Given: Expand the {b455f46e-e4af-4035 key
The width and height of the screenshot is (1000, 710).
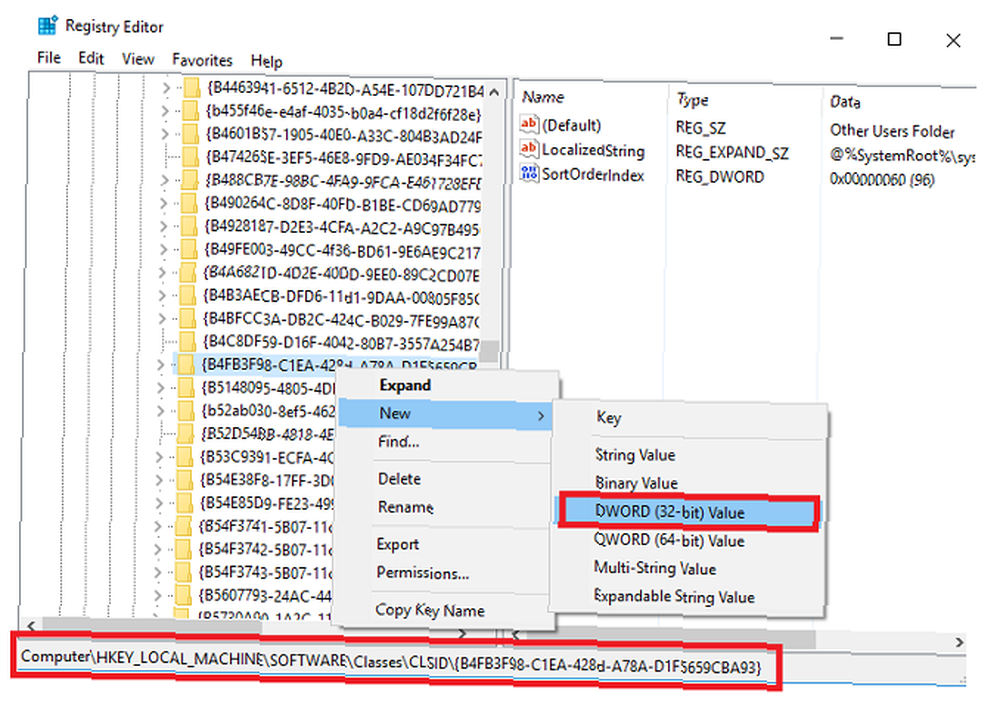Looking at the screenshot, I should click(x=165, y=112).
